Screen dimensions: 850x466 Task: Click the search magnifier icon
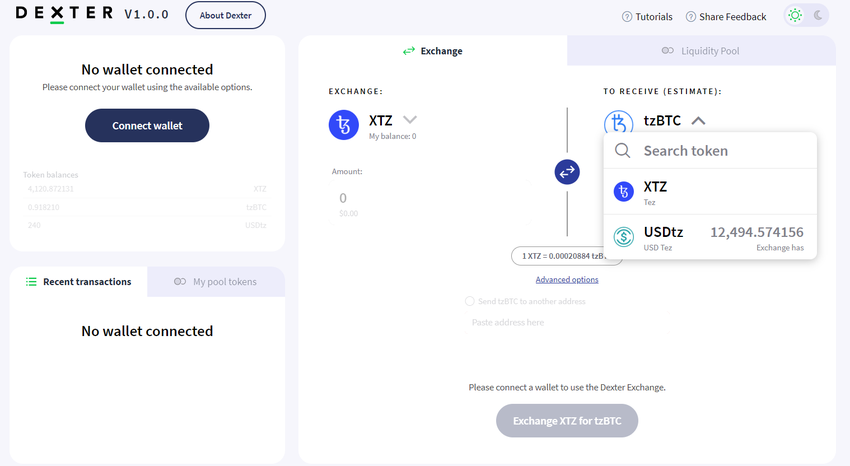pyautogui.click(x=623, y=151)
